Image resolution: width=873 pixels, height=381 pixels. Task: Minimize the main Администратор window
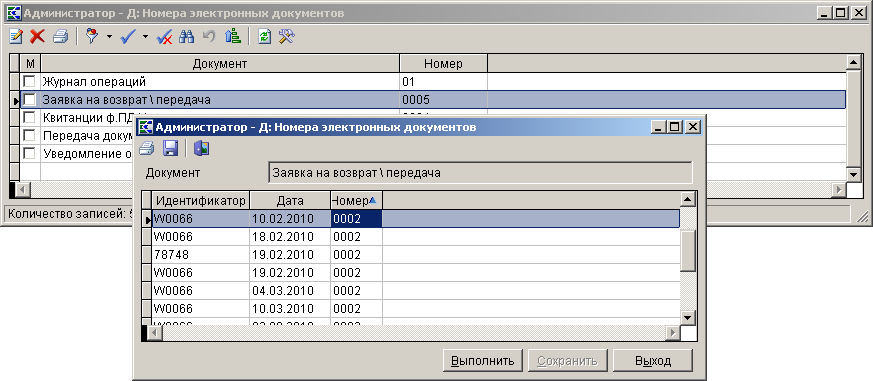(x=825, y=12)
